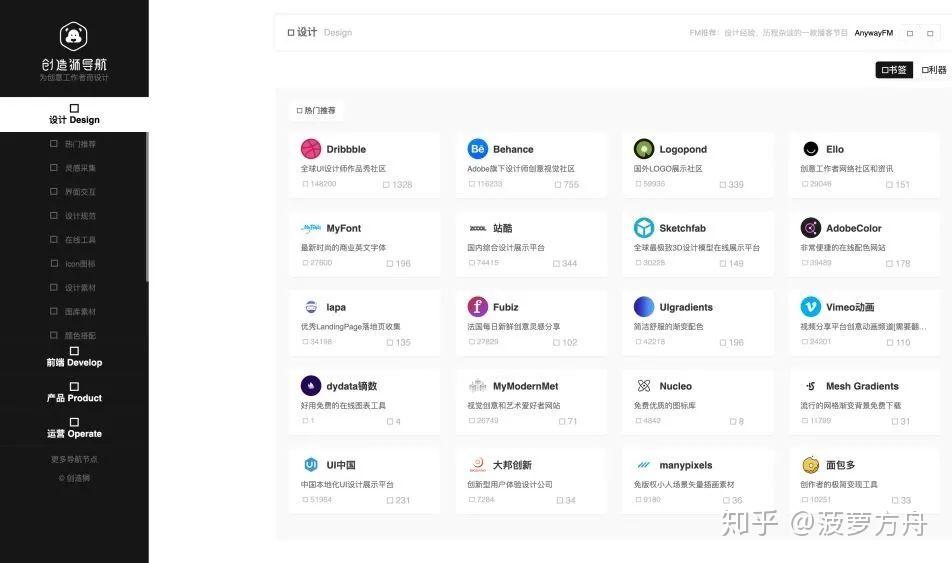Click the Logopond green circle icon

coord(644,149)
